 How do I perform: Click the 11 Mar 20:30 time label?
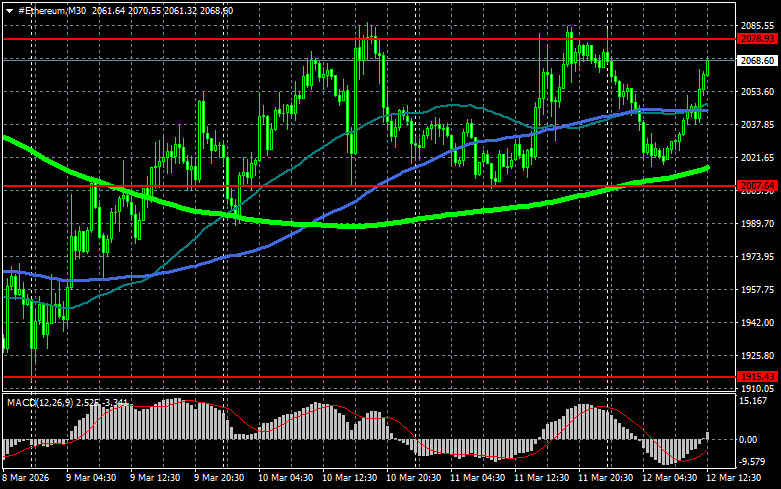click(x=606, y=478)
